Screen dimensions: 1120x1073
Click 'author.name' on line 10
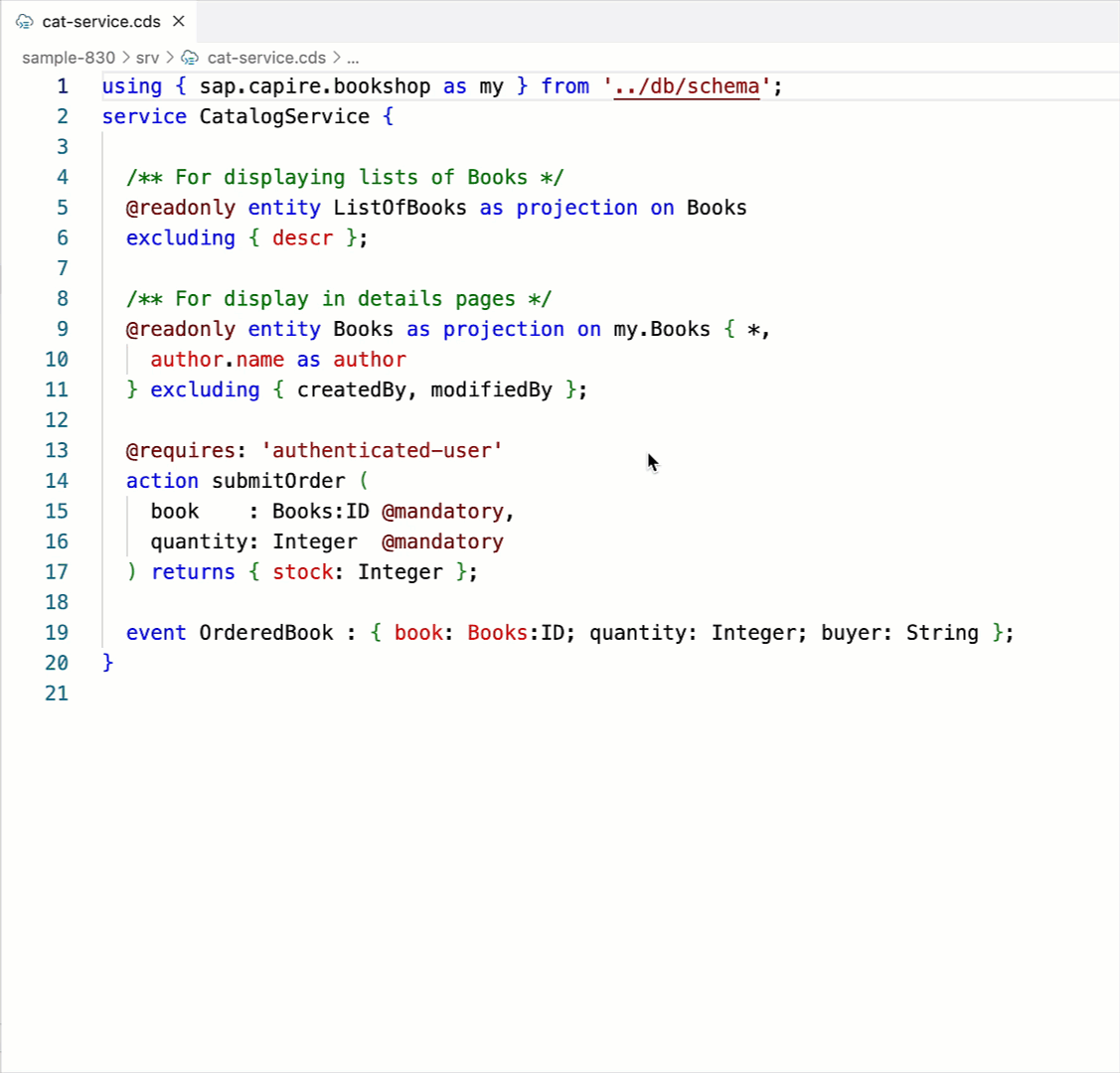coord(217,359)
